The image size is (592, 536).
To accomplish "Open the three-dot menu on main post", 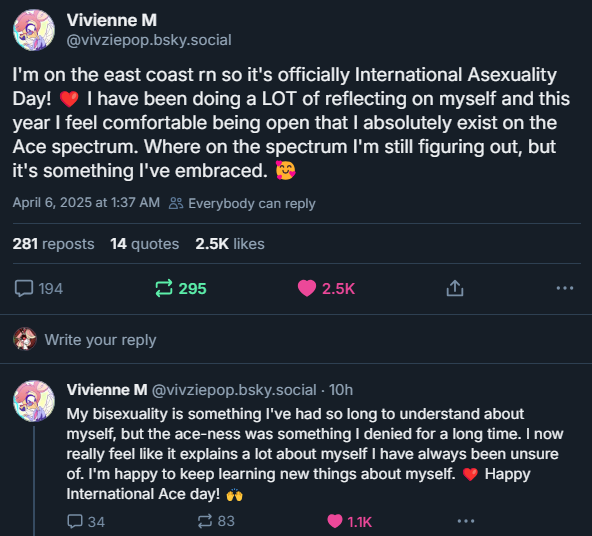I will [x=565, y=288].
